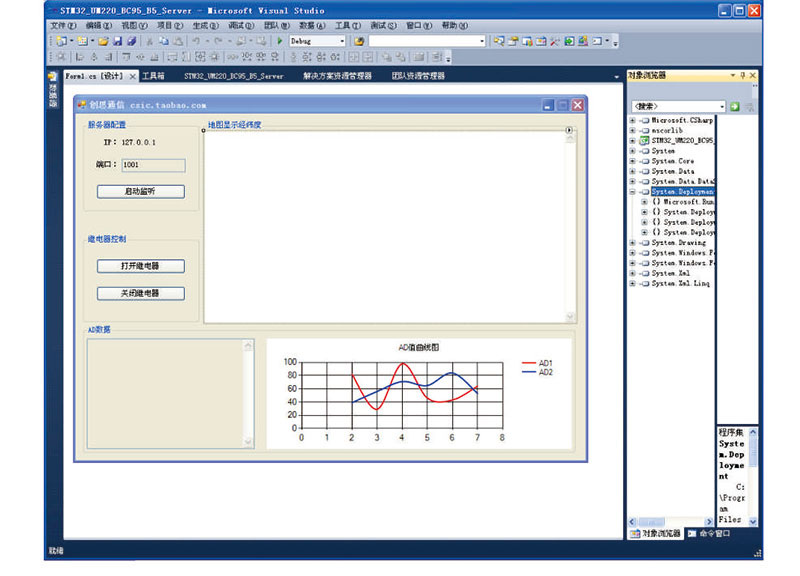Click the Copy icon in the toolbar

point(164,41)
